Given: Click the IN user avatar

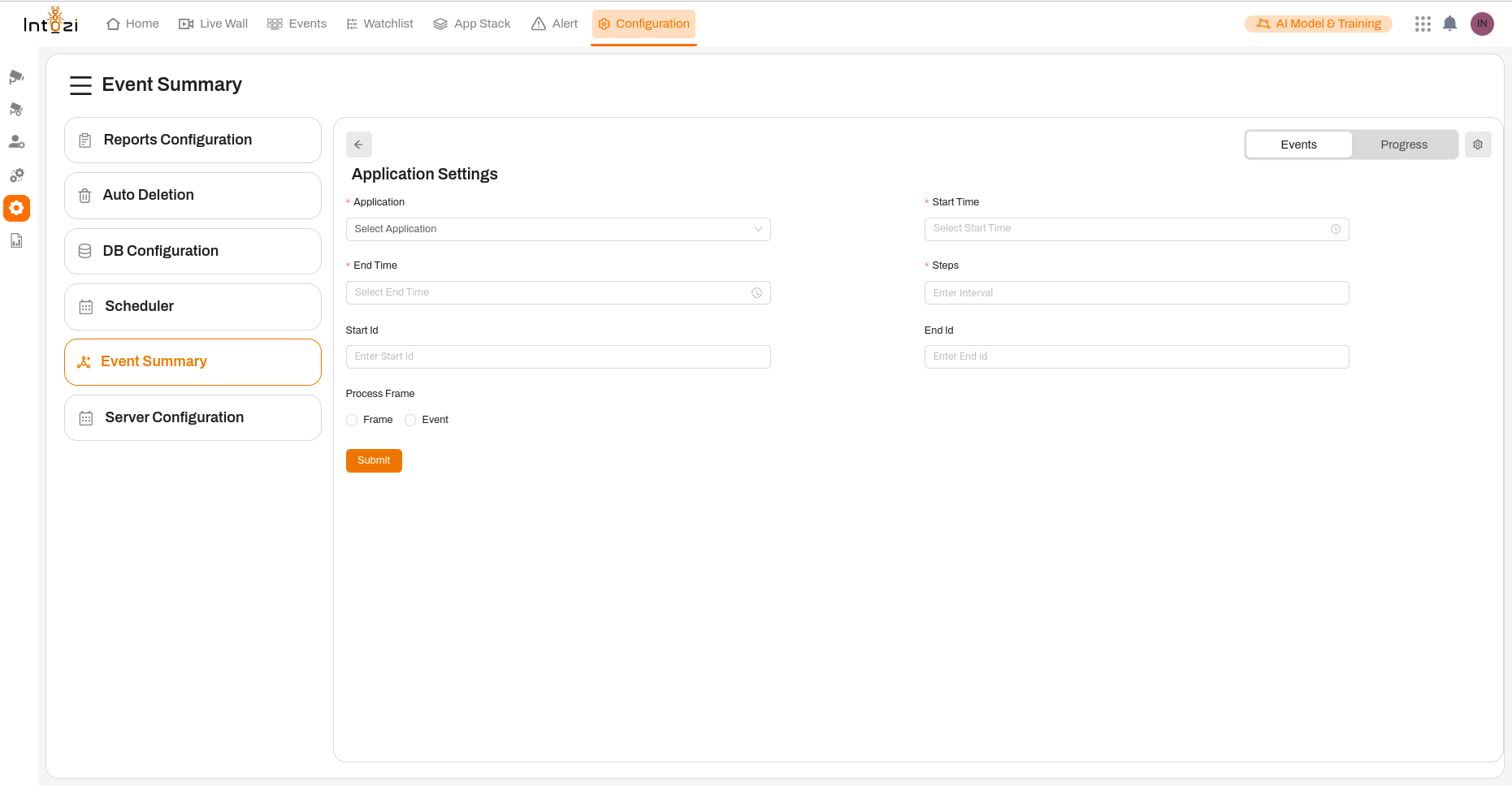Looking at the screenshot, I should click(x=1482, y=24).
